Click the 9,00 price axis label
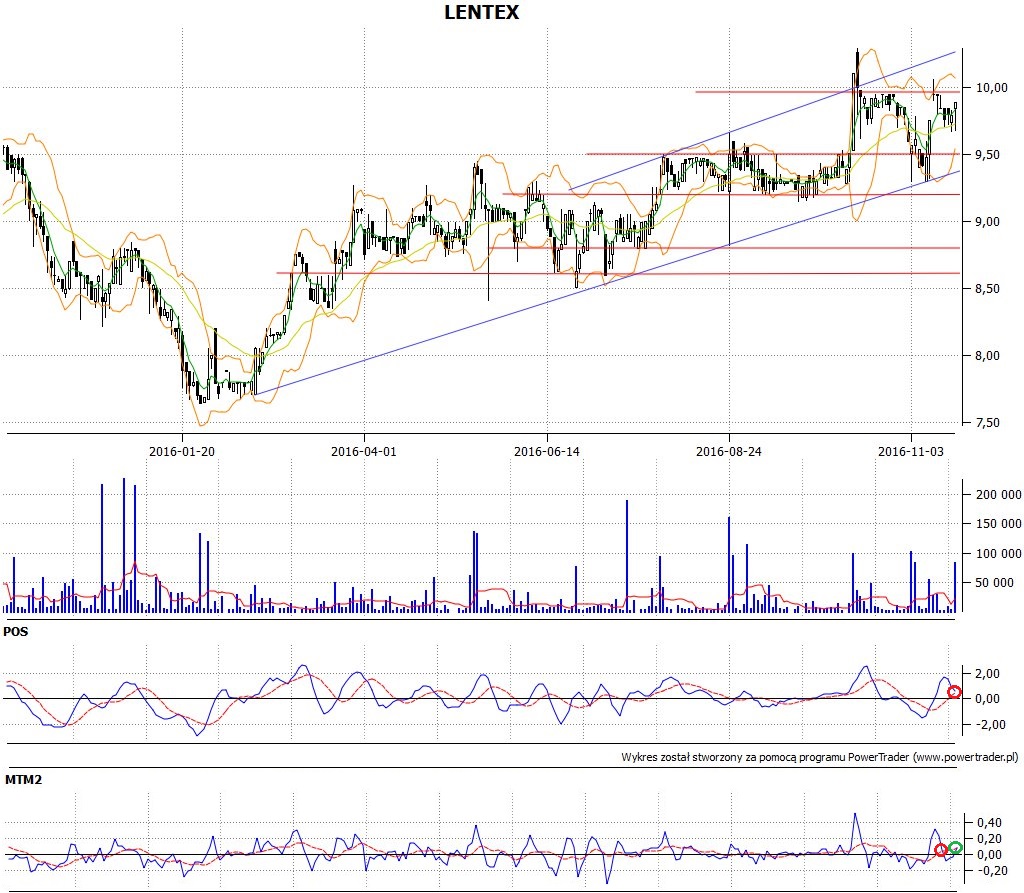 pos(987,221)
